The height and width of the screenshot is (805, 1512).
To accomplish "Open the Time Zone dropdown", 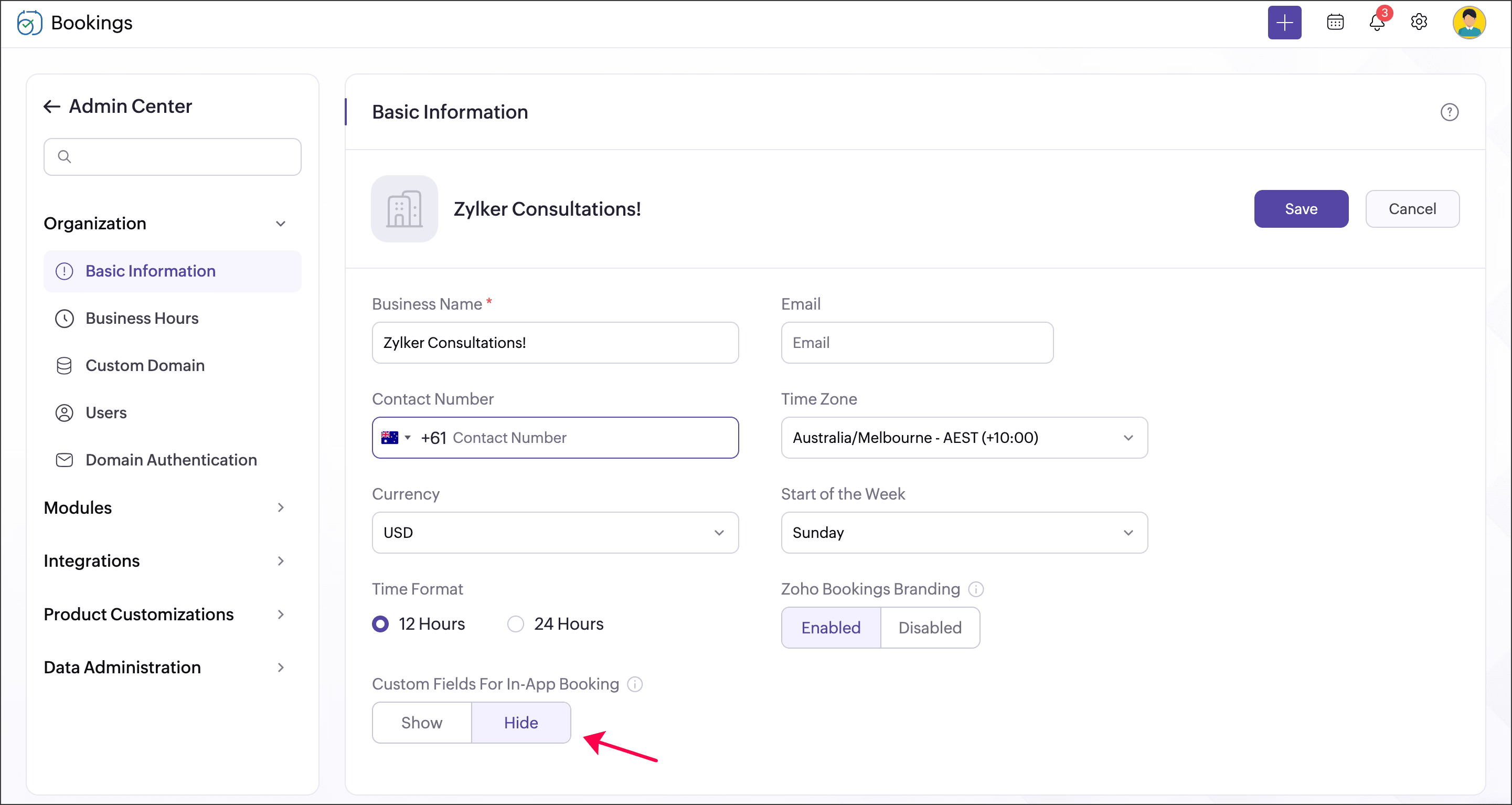I will point(964,438).
